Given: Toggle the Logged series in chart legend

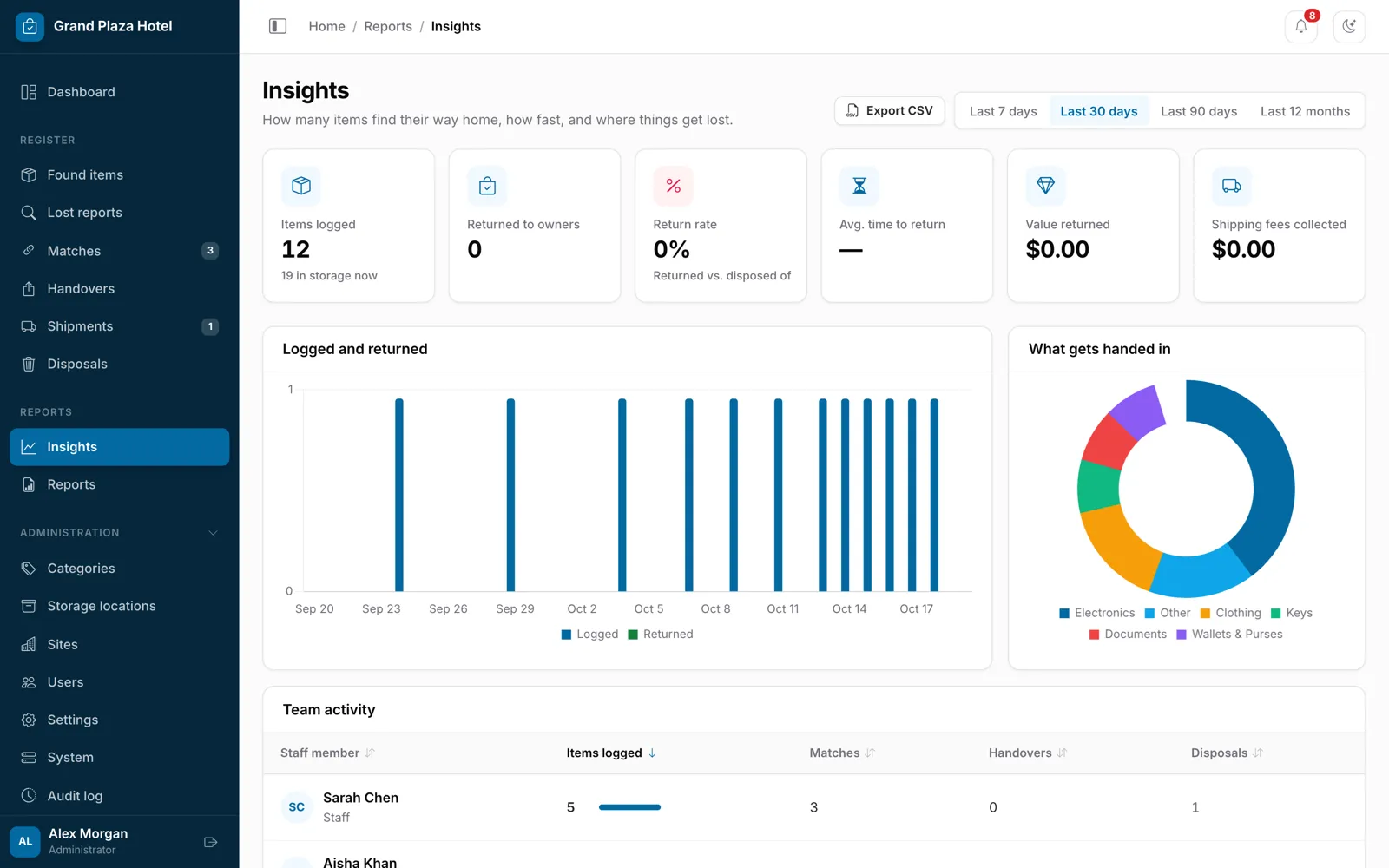Looking at the screenshot, I should point(589,635).
